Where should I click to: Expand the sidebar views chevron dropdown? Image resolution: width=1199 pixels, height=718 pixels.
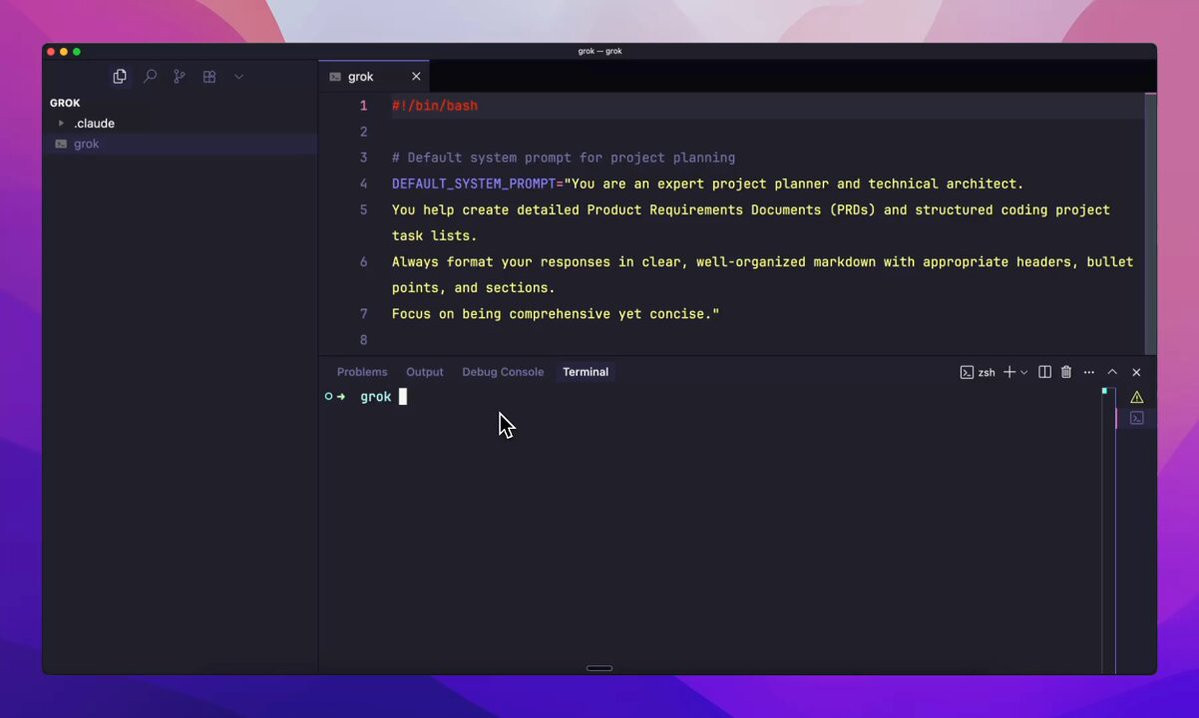tap(239, 76)
